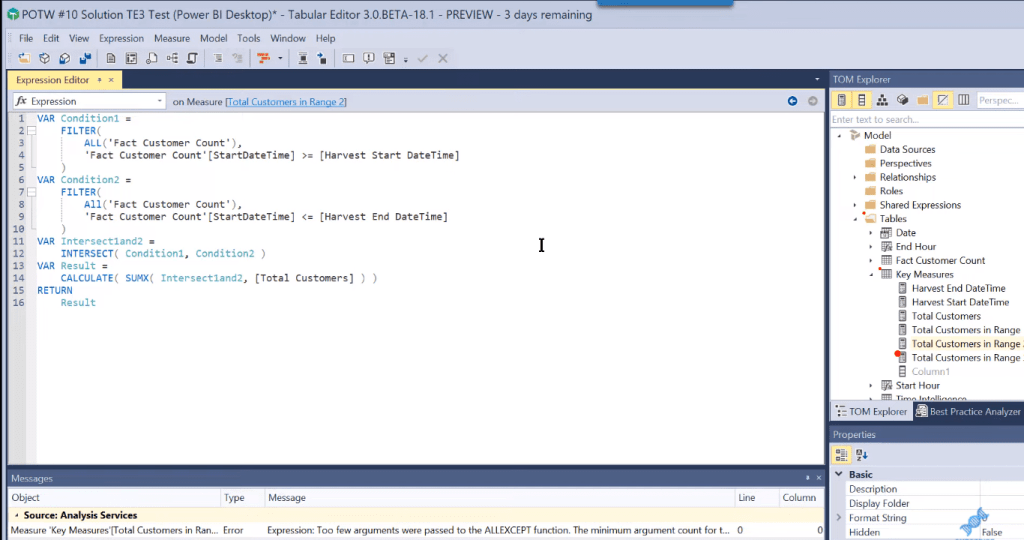
Task: Click the indent lines toolbar icon
Action: click(217, 59)
